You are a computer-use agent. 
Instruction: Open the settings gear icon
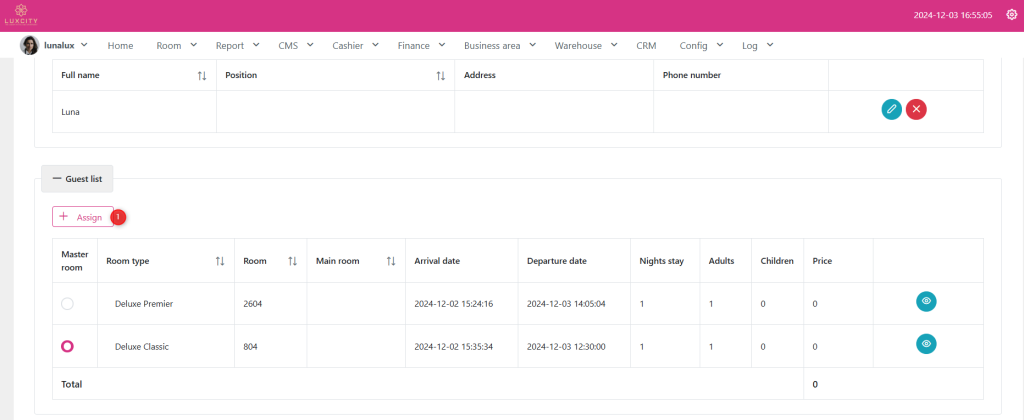[x=1011, y=15]
